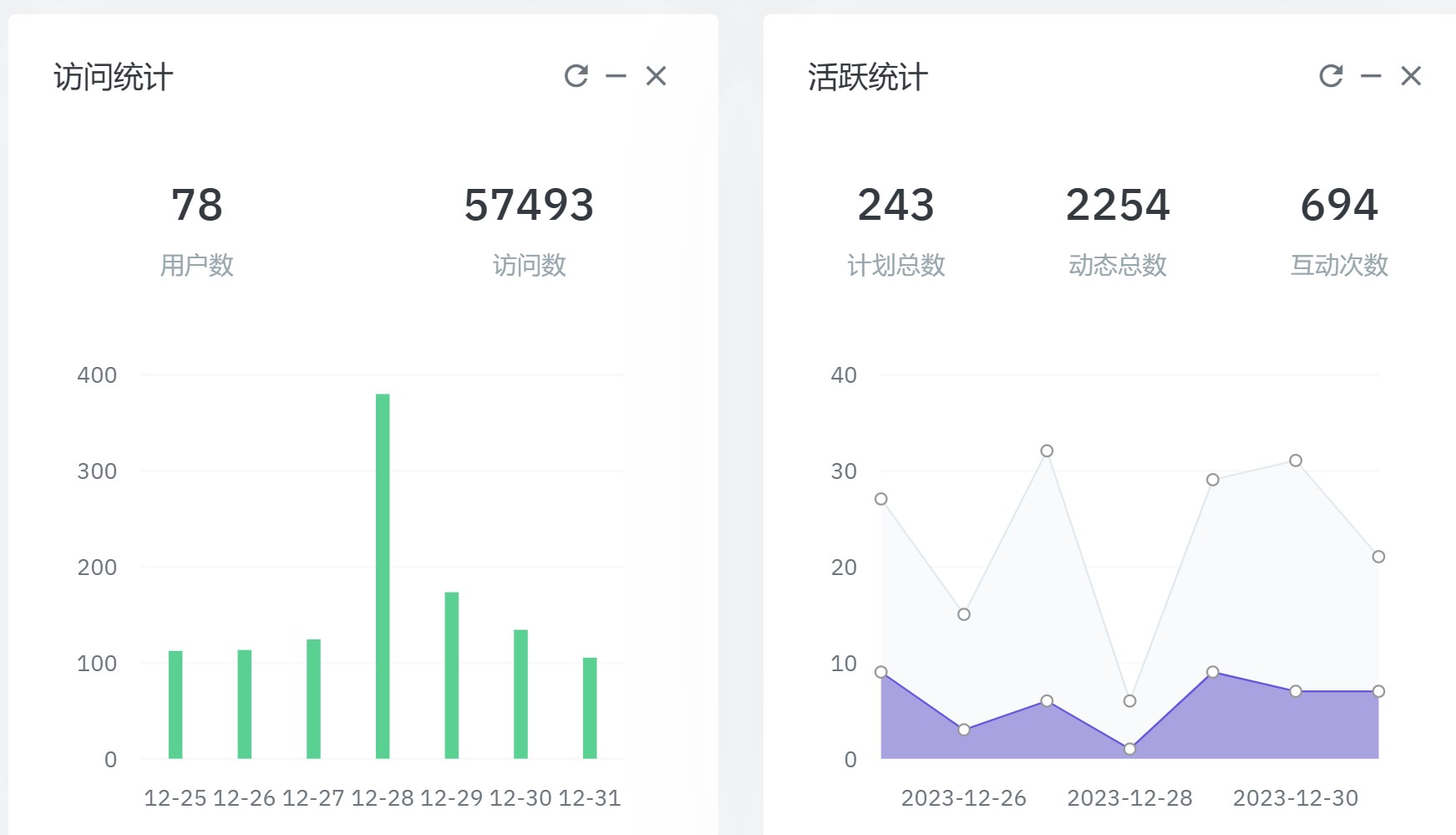Click the 2023-12-30 axis label
This screenshot has width=1456, height=835.
click(1296, 798)
